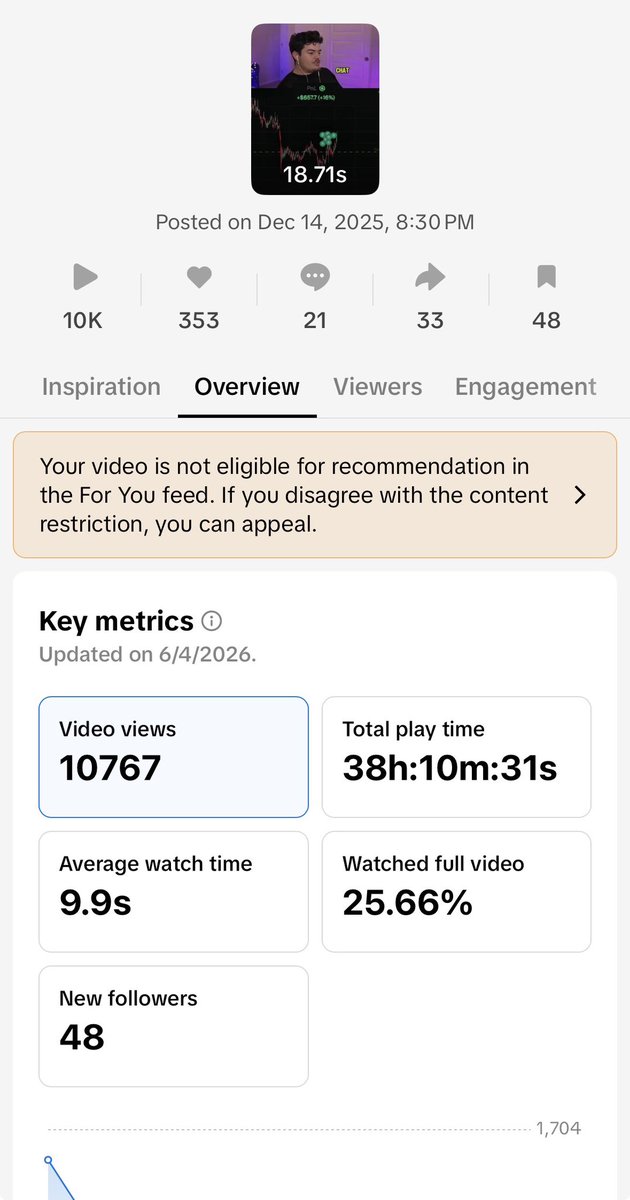Viewport: 630px width, 1200px height.
Task: Select the Video views metric card
Action: (x=173, y=757)
